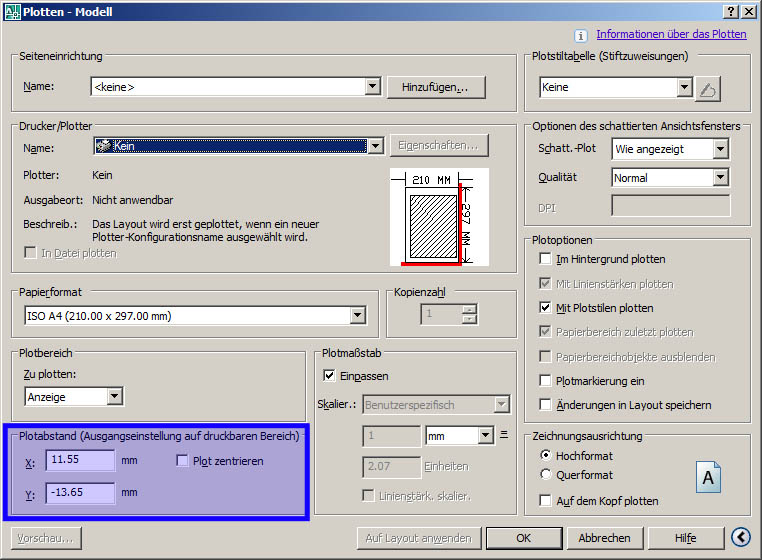The width and height of the screenshot is (762, 560).
Task: Enable Auf dem Kopf plotten checkbox
Action: (x=545, y=500)
